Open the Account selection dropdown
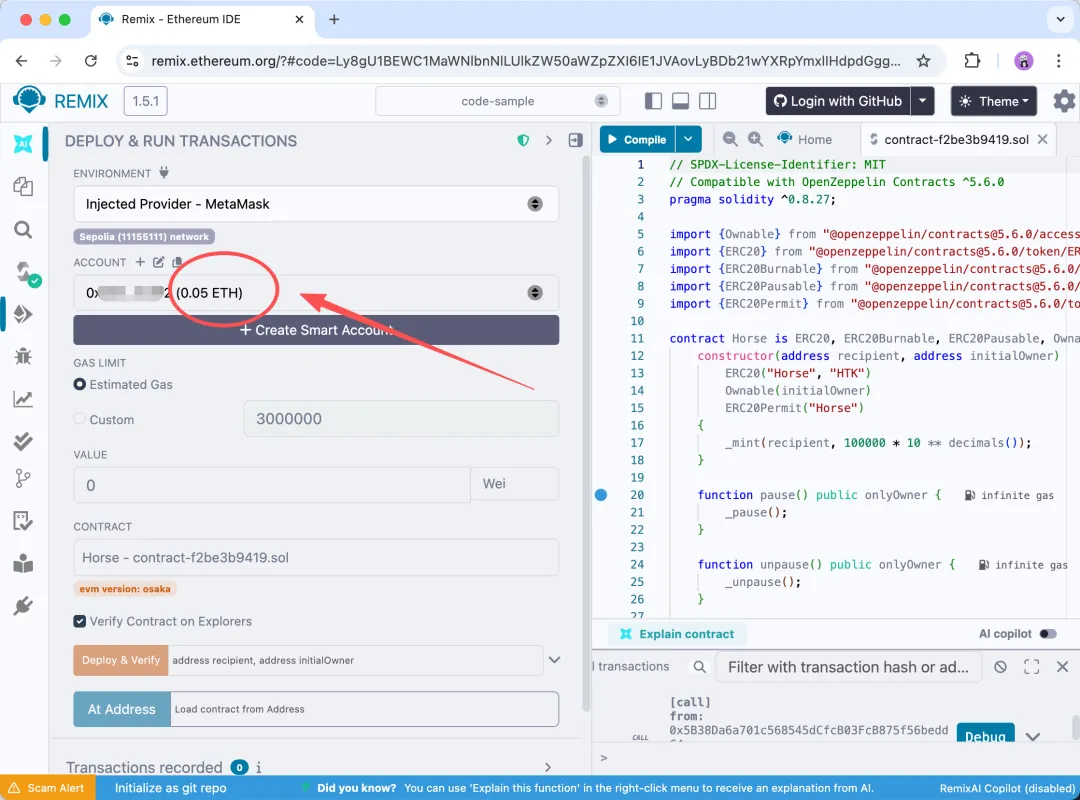1080x800 pixels. [315, 293]
